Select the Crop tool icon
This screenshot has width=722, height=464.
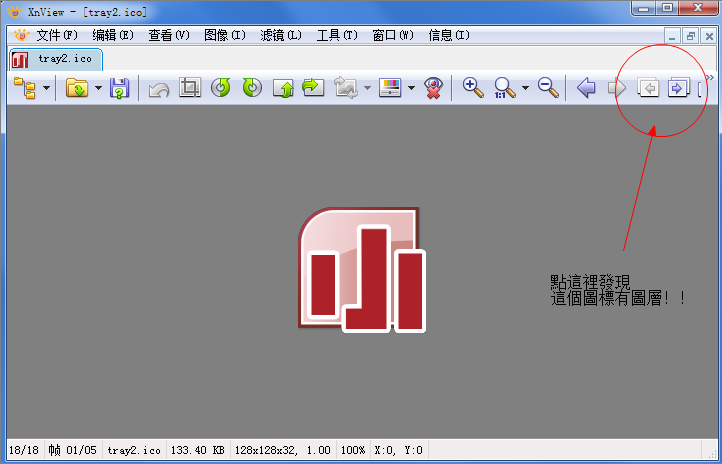pos(190,87)
